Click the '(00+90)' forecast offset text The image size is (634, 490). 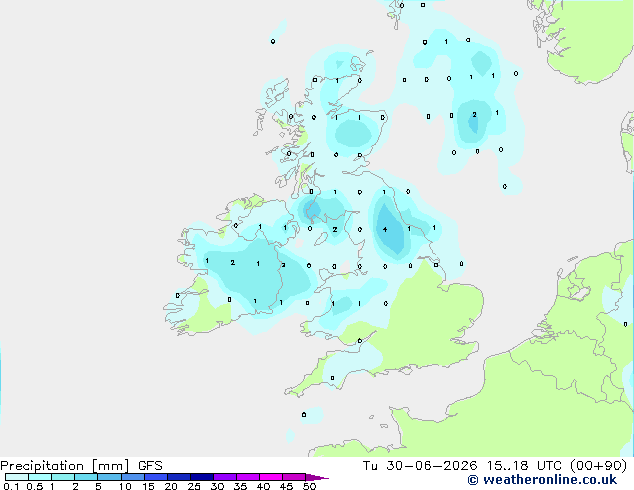(x=598, y=466)
